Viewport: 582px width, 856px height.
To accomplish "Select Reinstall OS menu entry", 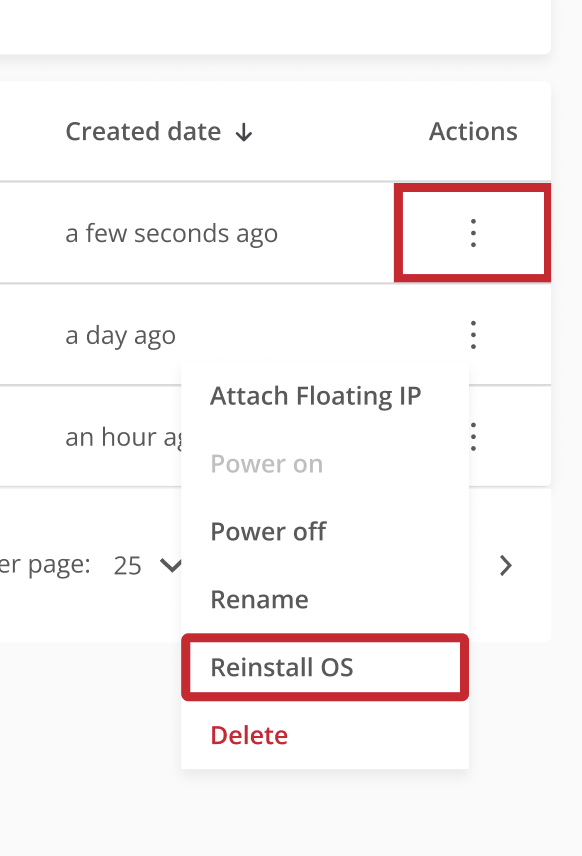I will tap(325, 667).
